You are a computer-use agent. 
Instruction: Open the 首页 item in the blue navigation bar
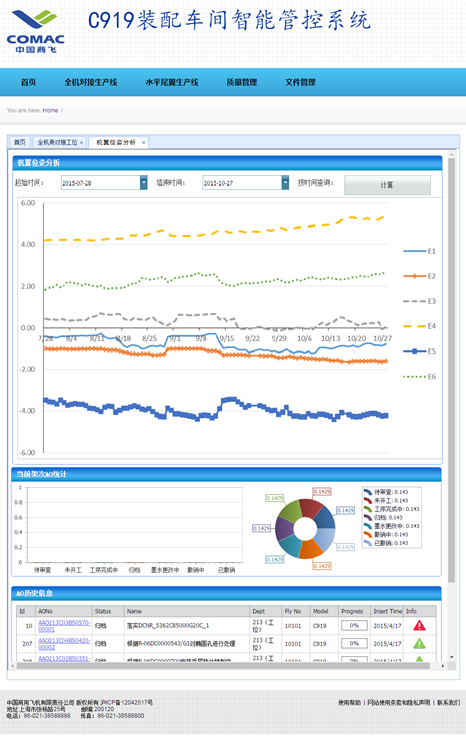point(28,82)
